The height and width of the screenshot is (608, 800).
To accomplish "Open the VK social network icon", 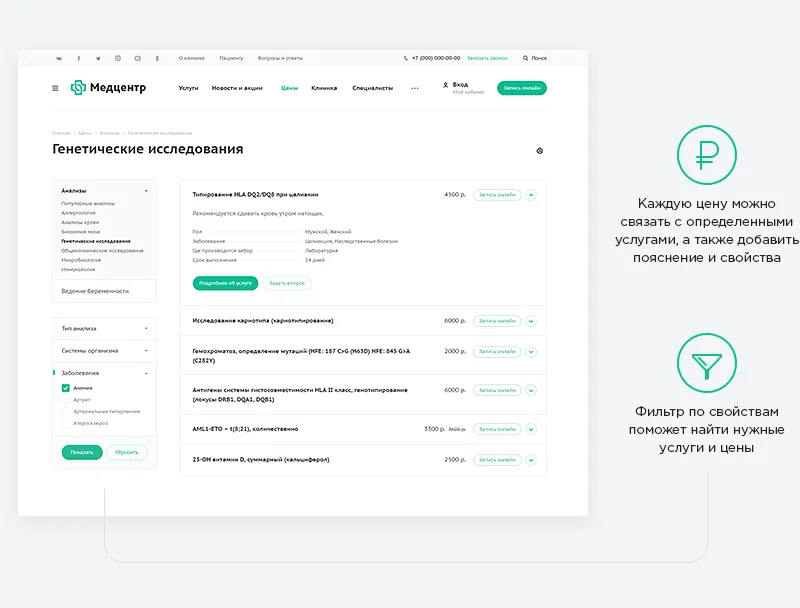I will point(59,58).
